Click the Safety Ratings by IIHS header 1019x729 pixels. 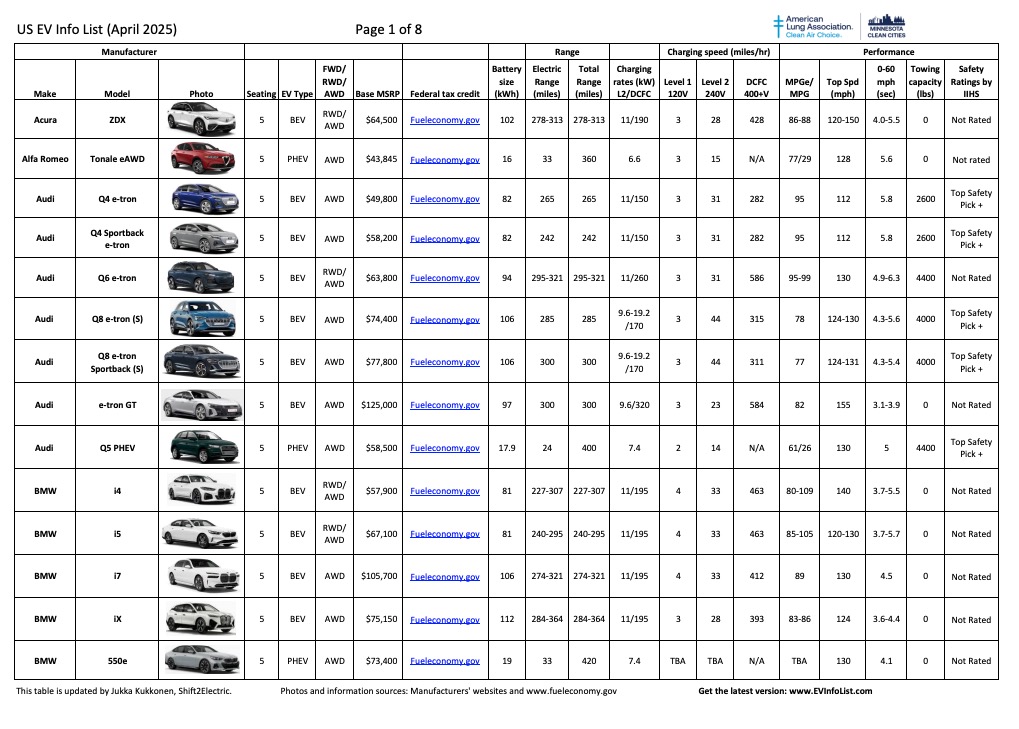pyautogui.click(x=971, y=81)
